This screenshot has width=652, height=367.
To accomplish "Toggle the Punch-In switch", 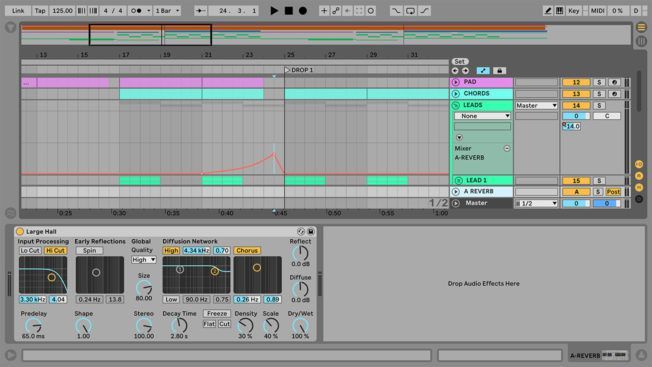I will [396, 11].
